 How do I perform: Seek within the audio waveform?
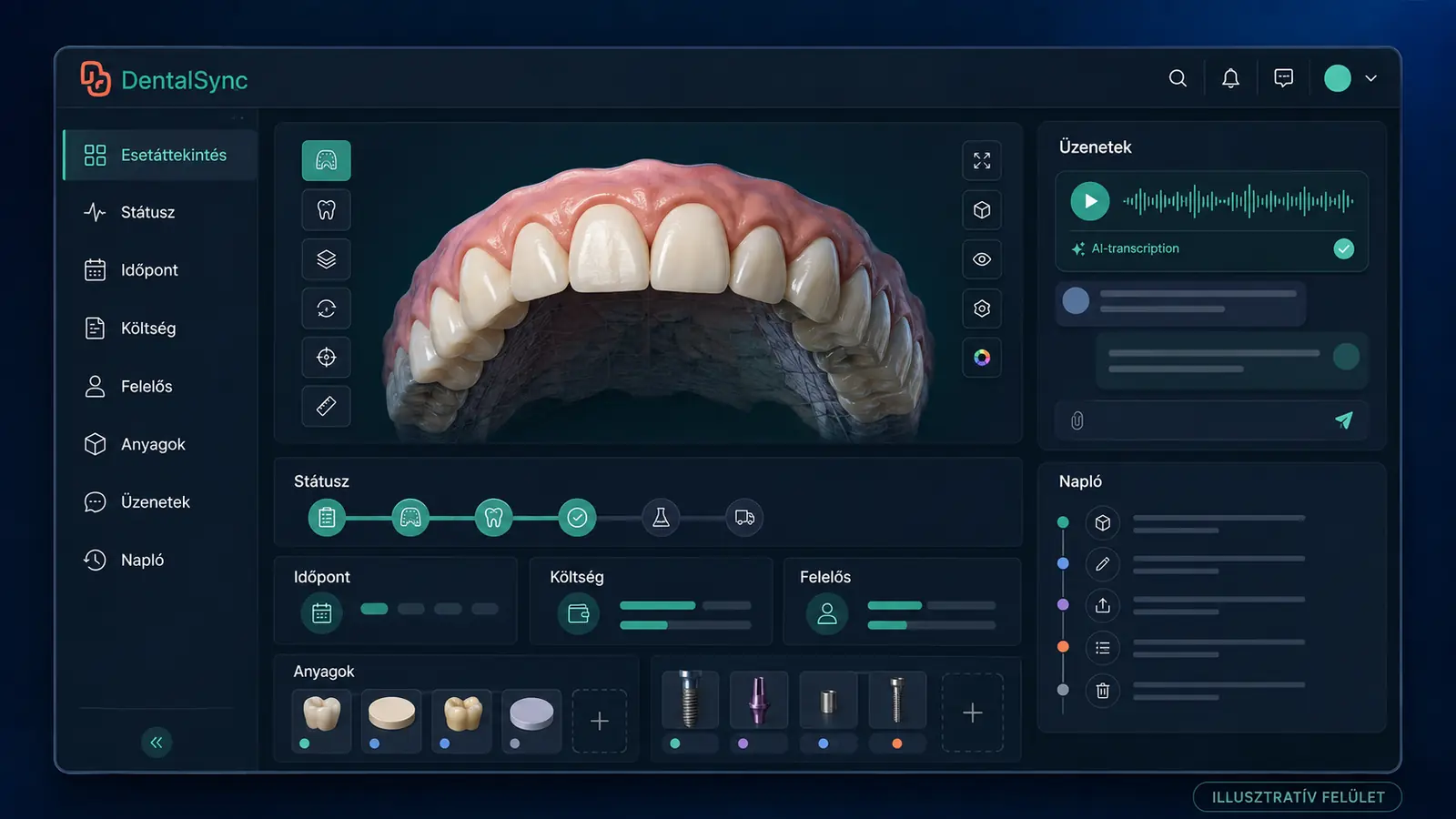pos(1239,201)
